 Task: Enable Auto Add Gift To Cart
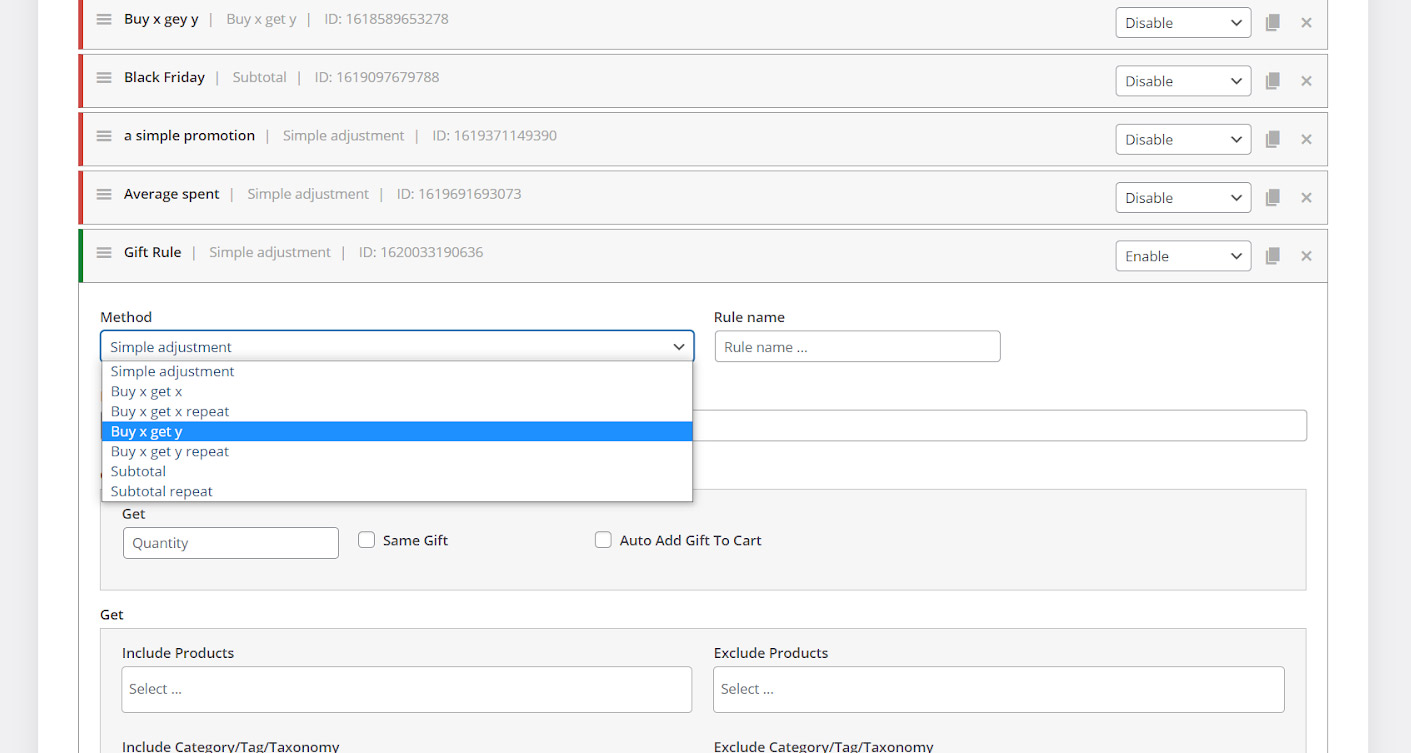click(x=603, y=540)
